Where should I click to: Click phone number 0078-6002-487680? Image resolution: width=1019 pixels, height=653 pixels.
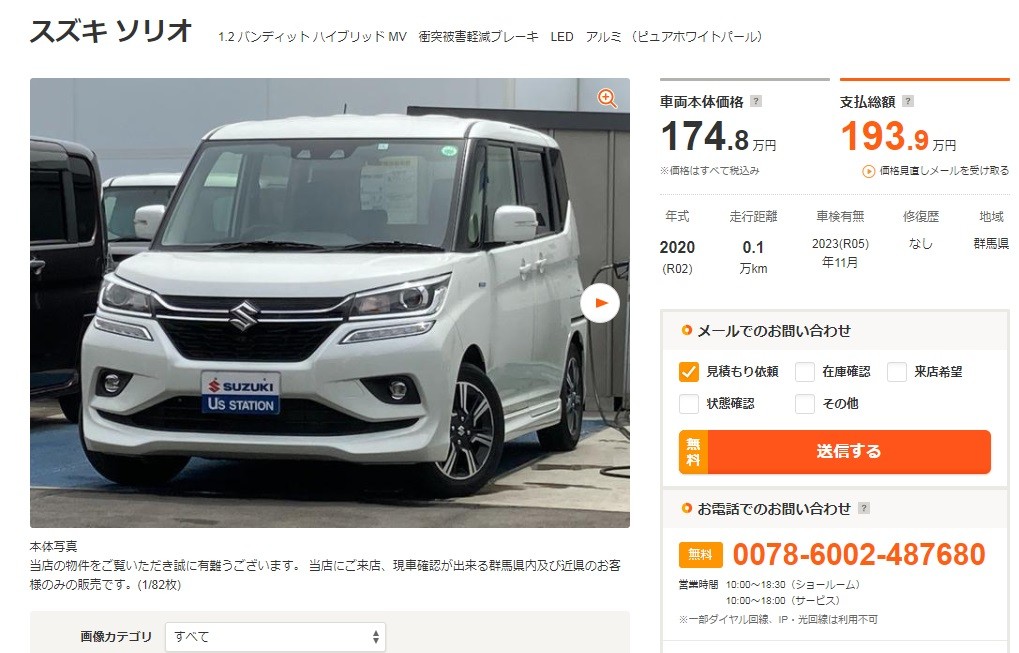click(859, 554)
